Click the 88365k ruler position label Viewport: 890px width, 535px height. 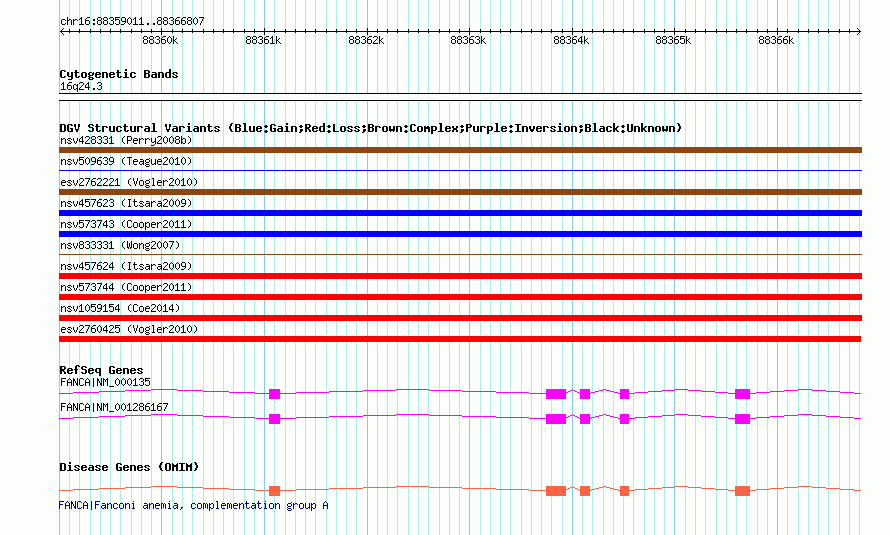coord(673,40)
